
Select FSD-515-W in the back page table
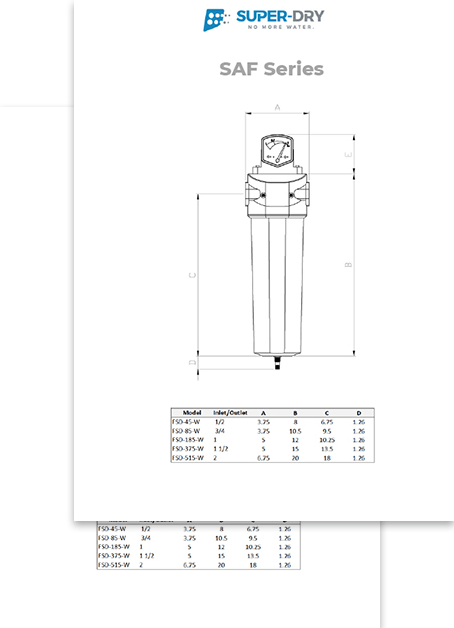pyautogui.click(x=114, y=565)
